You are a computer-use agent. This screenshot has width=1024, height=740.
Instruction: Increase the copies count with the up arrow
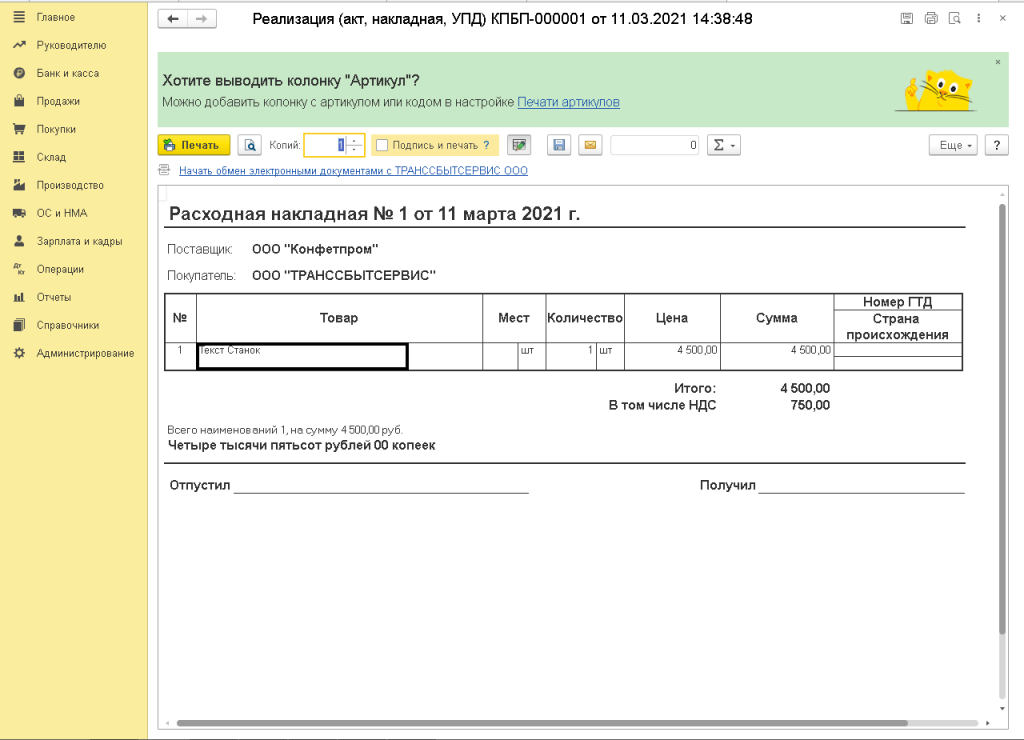click(x=355, y=140)
